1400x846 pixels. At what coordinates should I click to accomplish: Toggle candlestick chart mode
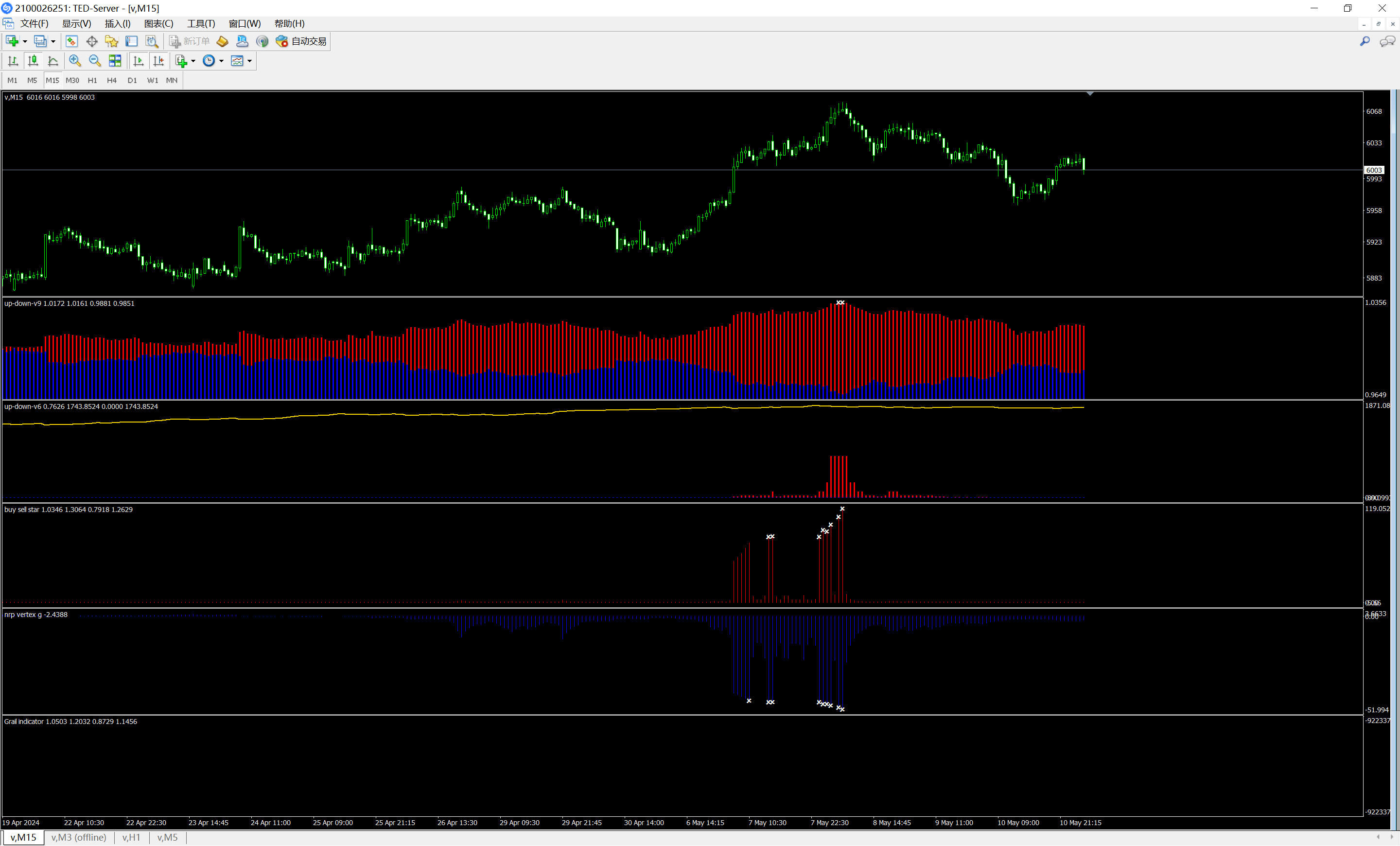pos(33,61)
